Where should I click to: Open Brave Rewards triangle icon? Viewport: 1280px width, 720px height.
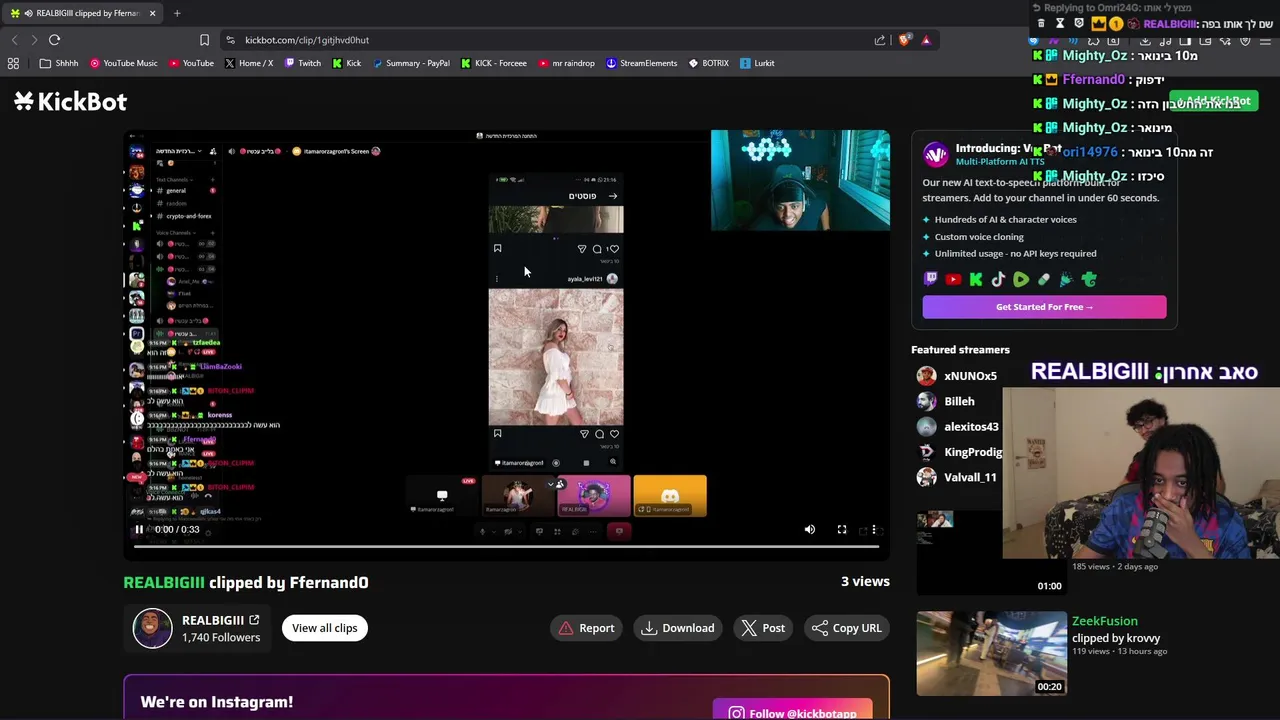pyautogui.click(x=926, y=40)
